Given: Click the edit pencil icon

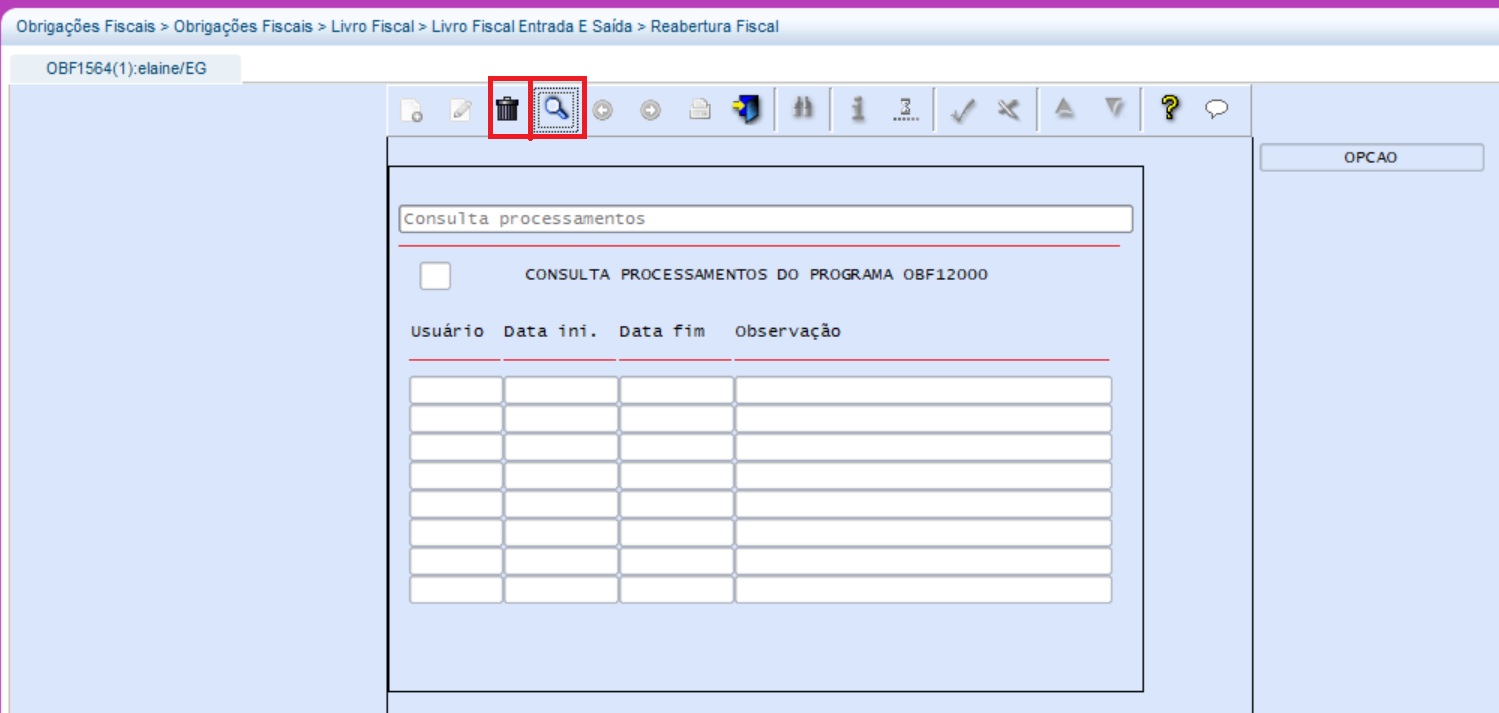Looking at the screenshot, I should [x=460, y=110].
